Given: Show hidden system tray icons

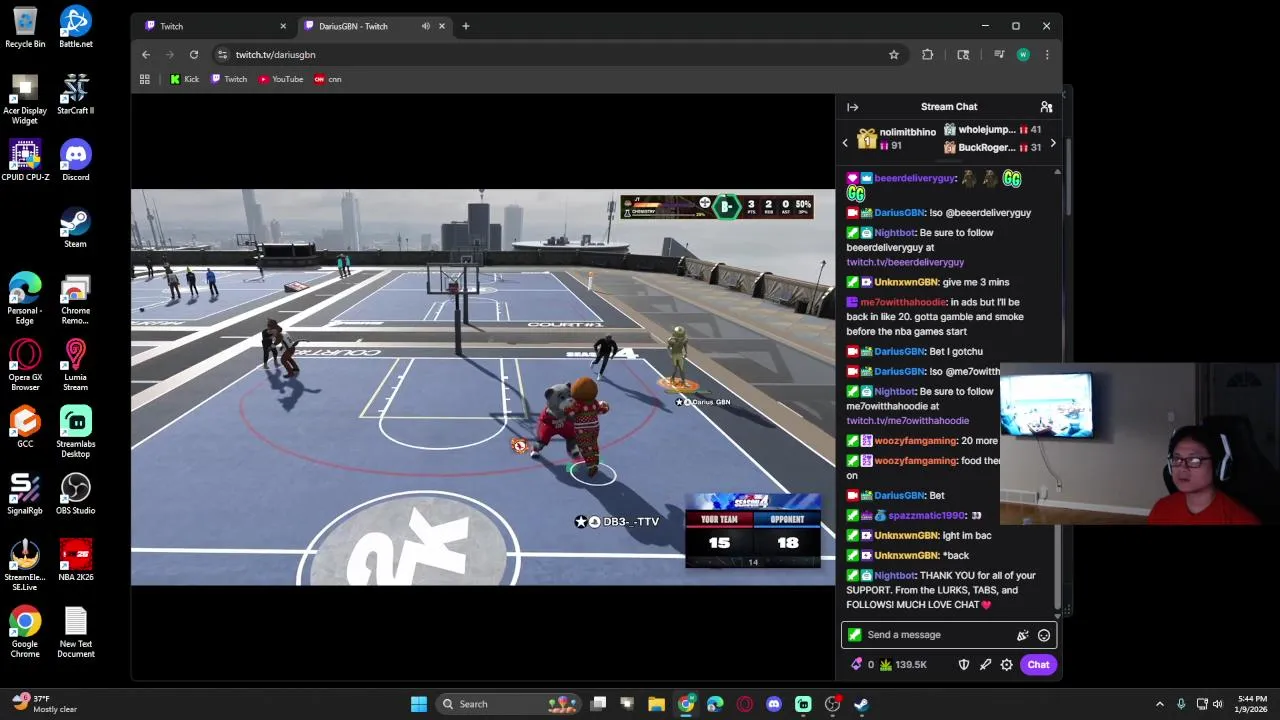Looking at the screenshot, I should click(x=1160, y=704).
